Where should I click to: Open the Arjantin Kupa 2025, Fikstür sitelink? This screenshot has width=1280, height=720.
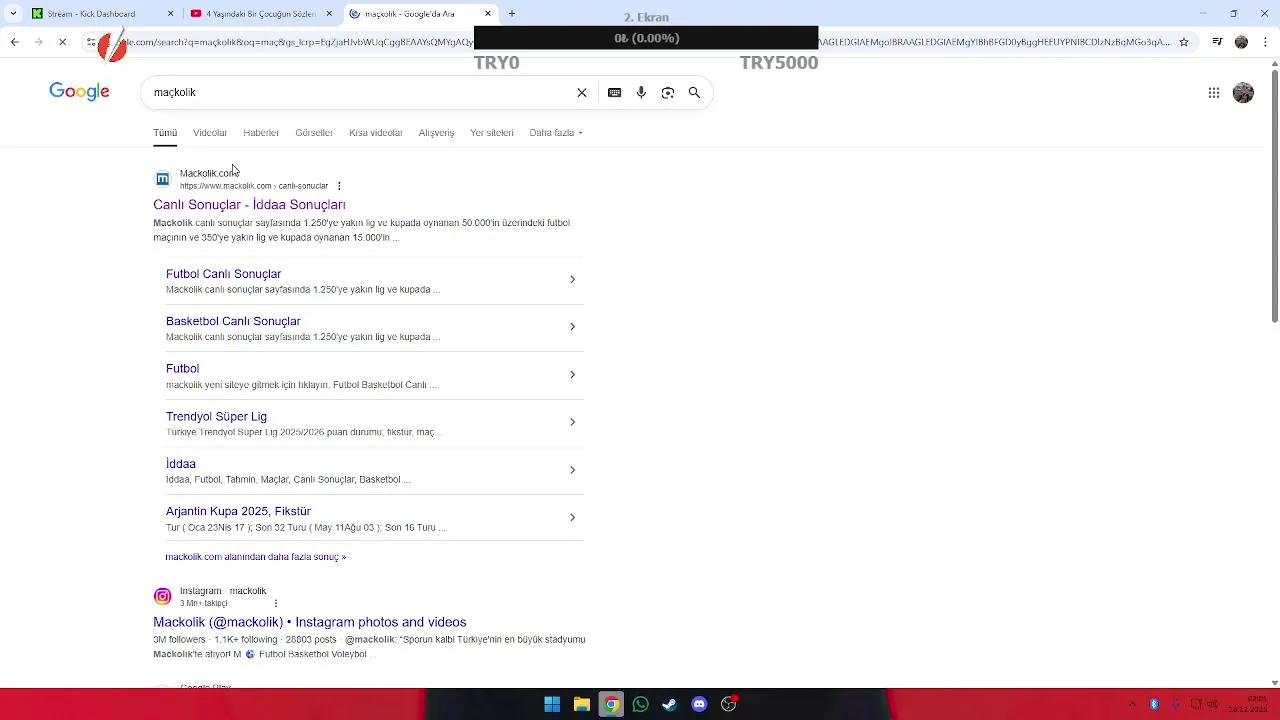[238, 511]
